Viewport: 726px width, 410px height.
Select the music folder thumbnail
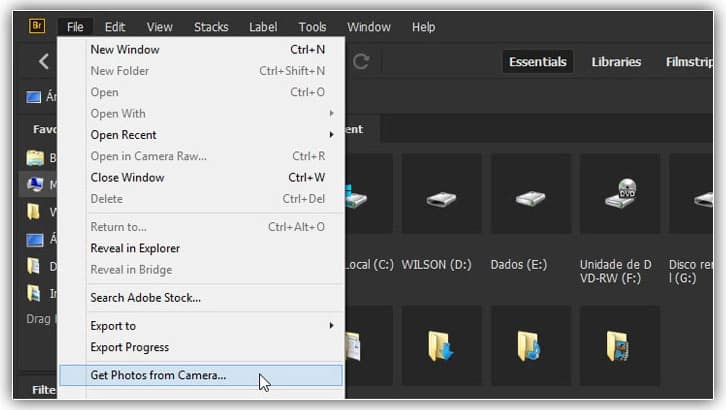click(529, 346)
